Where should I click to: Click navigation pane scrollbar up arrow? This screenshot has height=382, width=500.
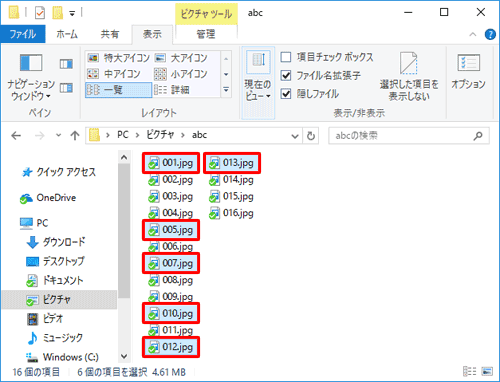pyautogui.click(x=124, y=157)
